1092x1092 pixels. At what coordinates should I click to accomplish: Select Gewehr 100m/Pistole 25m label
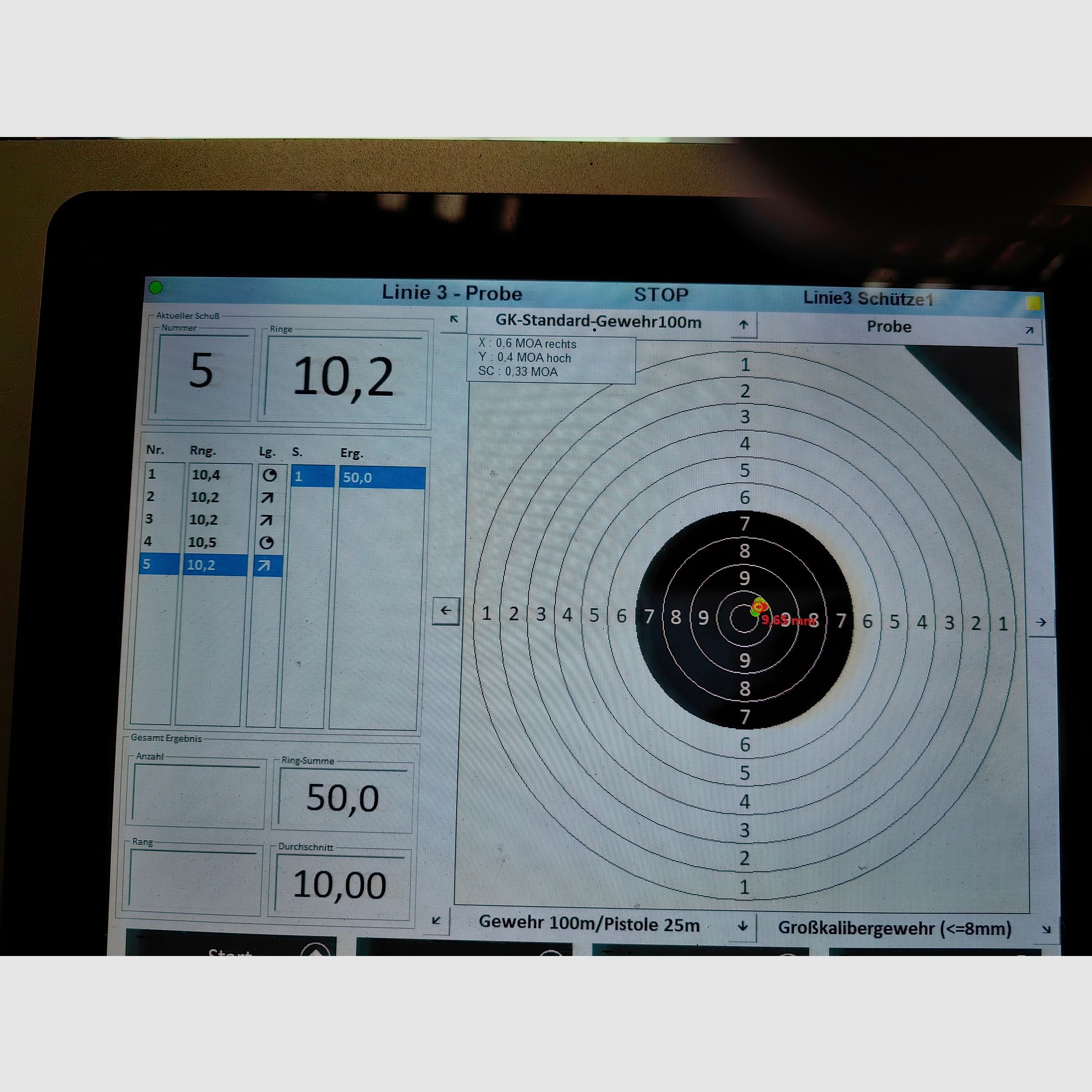(589, 924)
